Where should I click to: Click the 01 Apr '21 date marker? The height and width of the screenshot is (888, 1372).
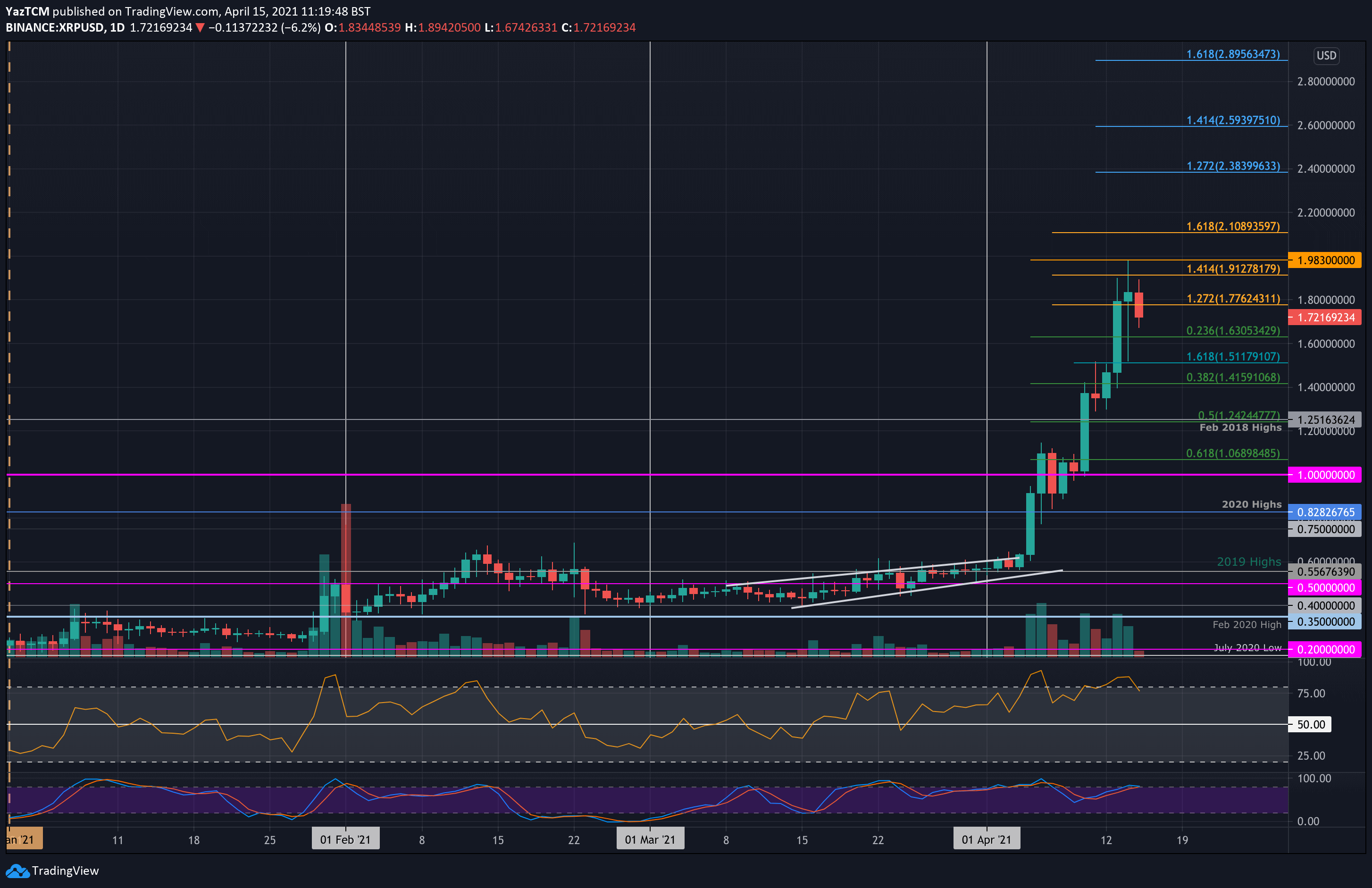(x=987, y=839)
